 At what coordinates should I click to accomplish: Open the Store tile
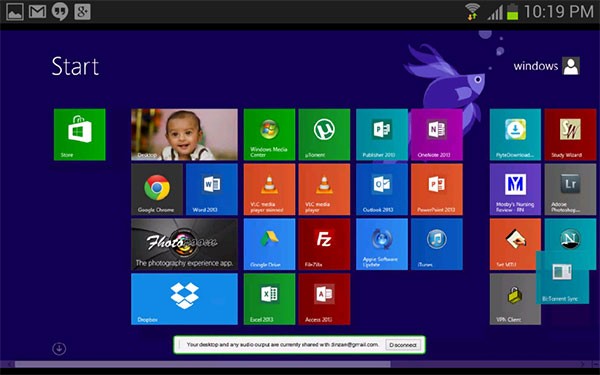(x=80, y=134)
